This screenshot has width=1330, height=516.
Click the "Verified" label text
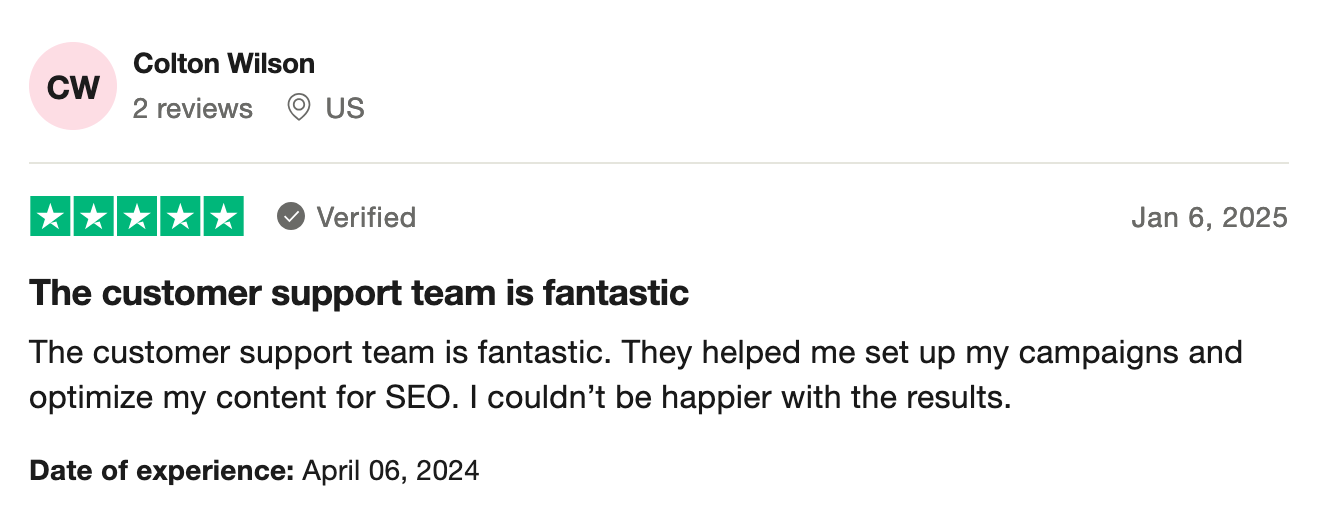tap(366, 217)
